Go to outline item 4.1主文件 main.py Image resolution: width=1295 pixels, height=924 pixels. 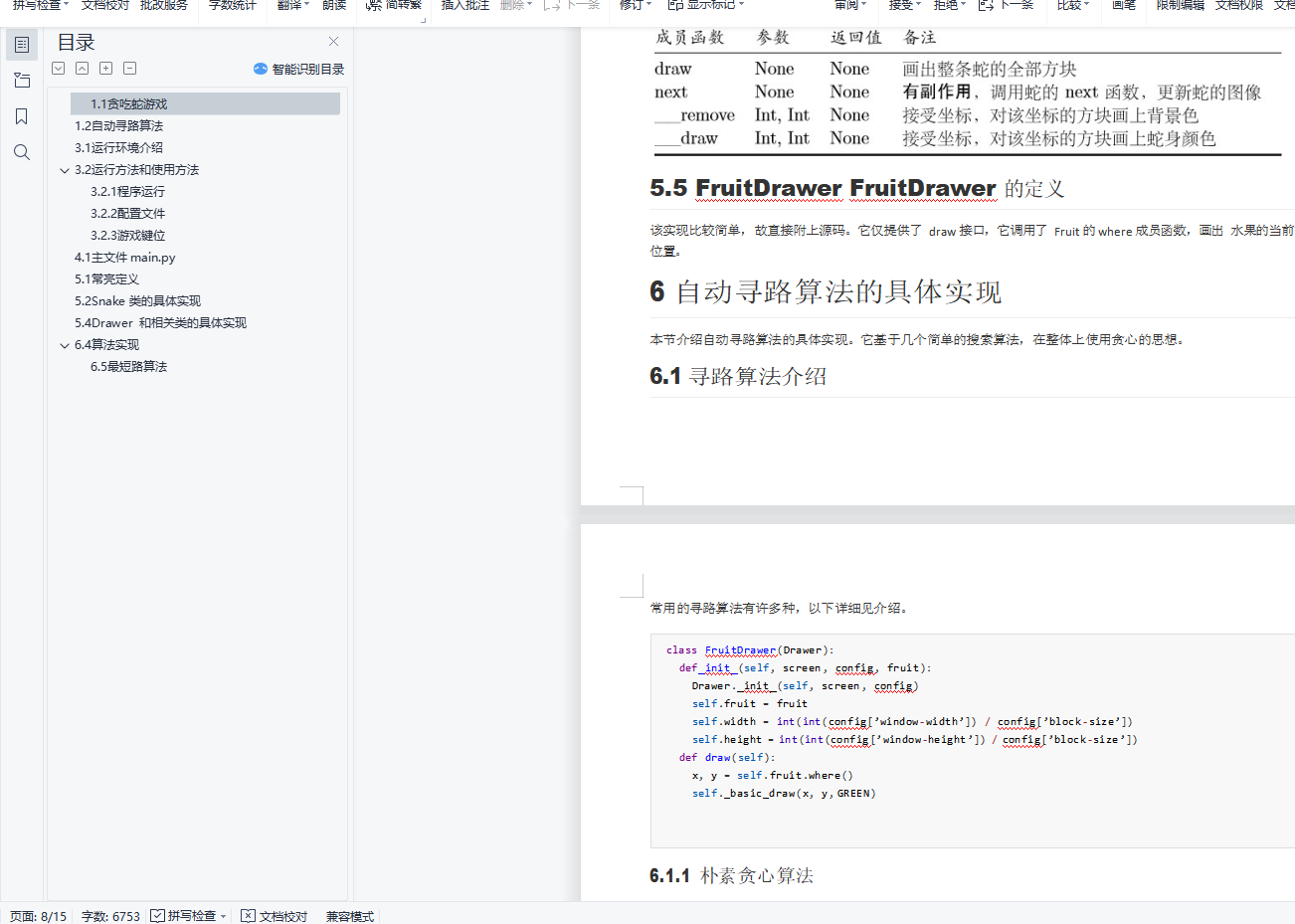pos(124,257)
